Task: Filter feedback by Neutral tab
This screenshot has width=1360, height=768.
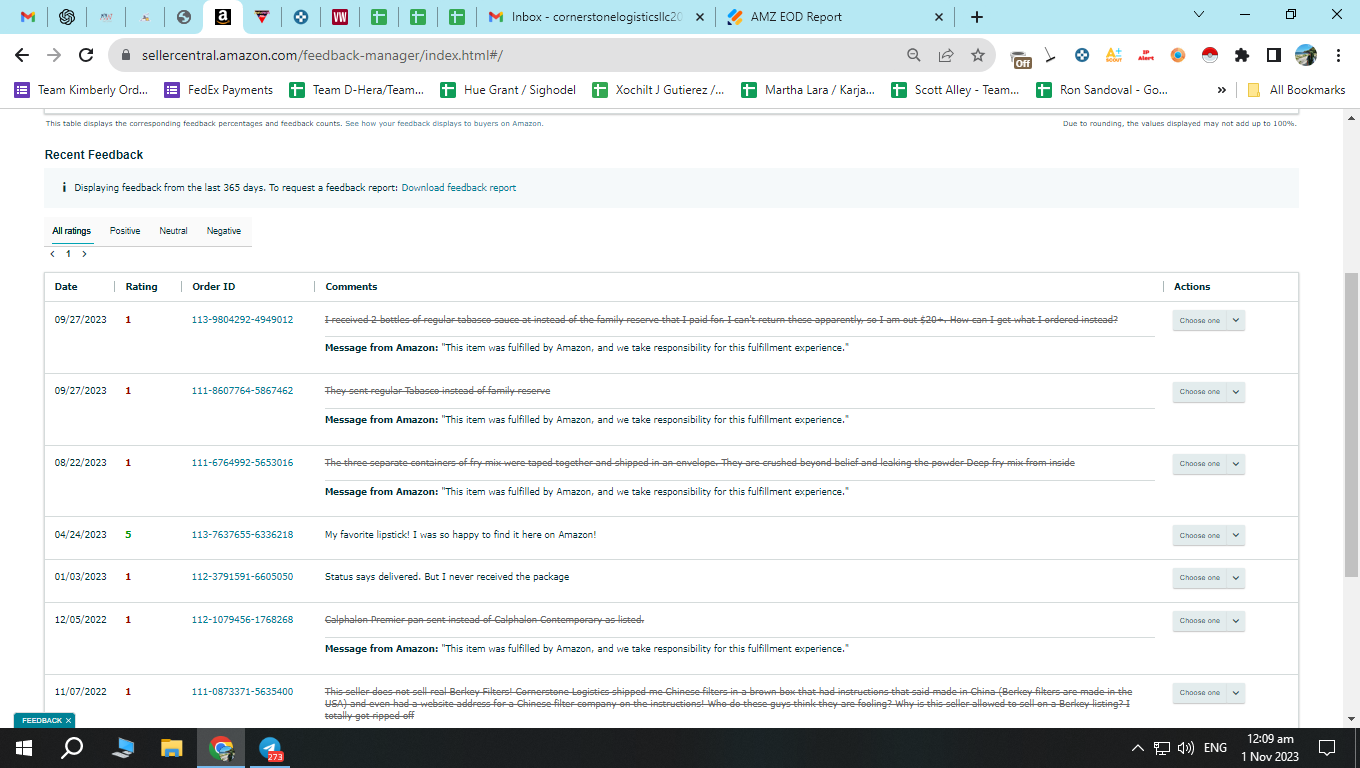Action: coord(173,231)
